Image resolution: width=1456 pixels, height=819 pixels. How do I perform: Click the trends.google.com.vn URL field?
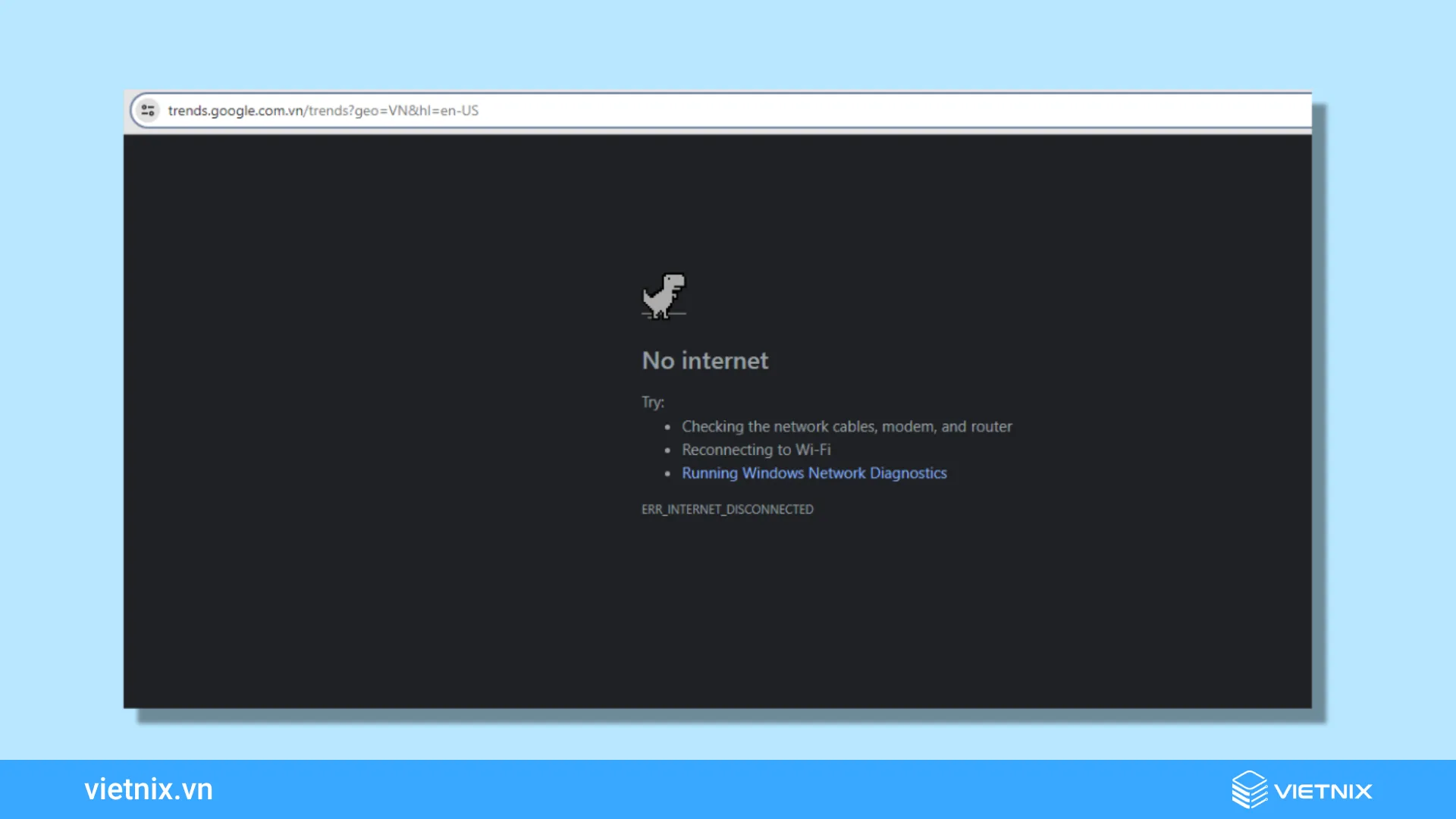tap(720, 111)
